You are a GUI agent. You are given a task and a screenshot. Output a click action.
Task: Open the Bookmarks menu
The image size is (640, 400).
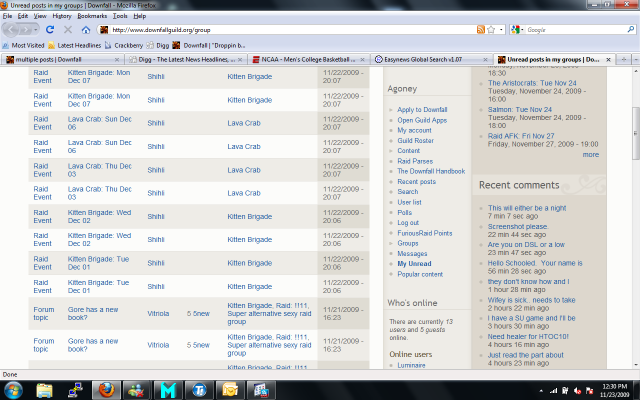(x=92, y=16)
